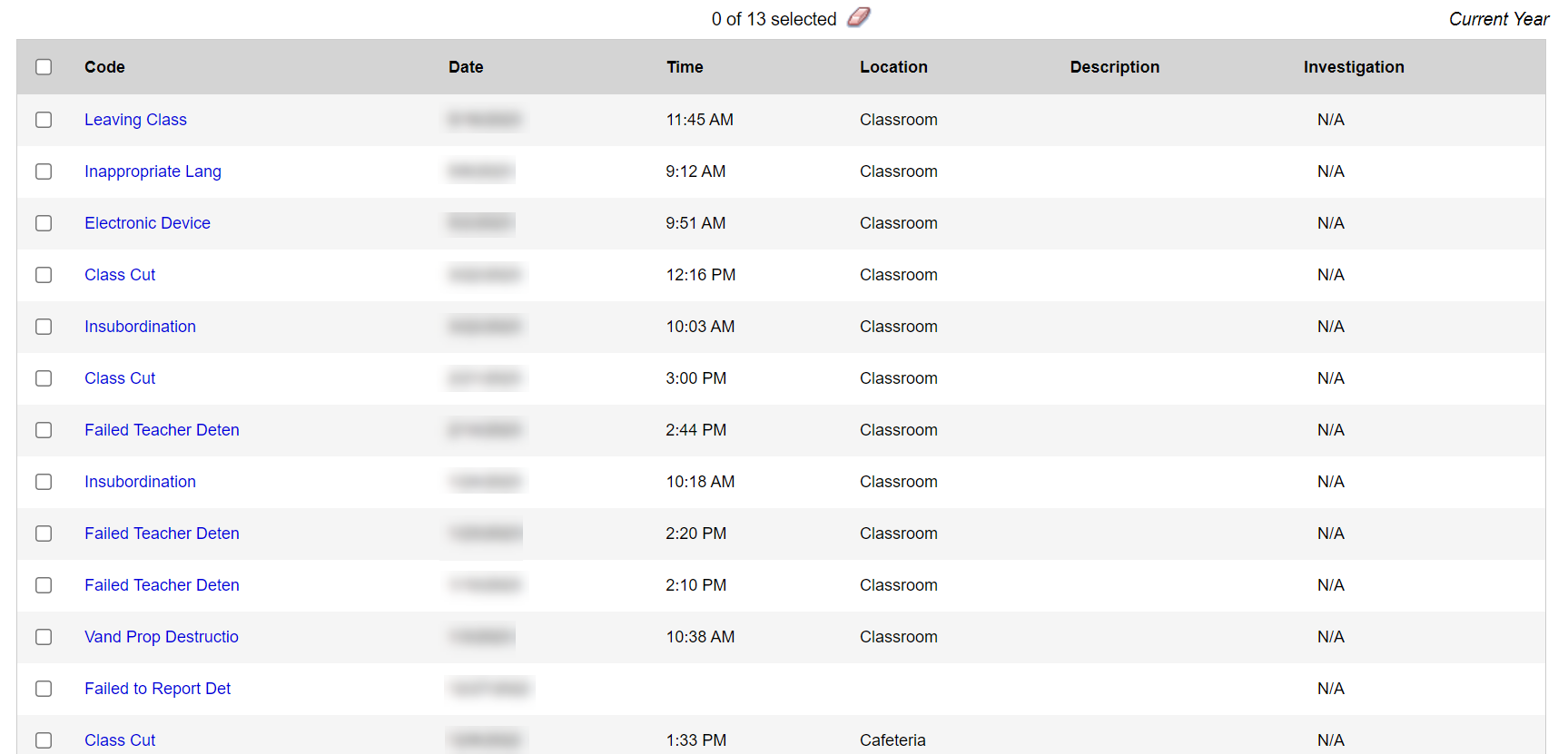Check the Leaving Class row checkbox
The height and width of the screenshot is (754, 1568).
point(44,120)
